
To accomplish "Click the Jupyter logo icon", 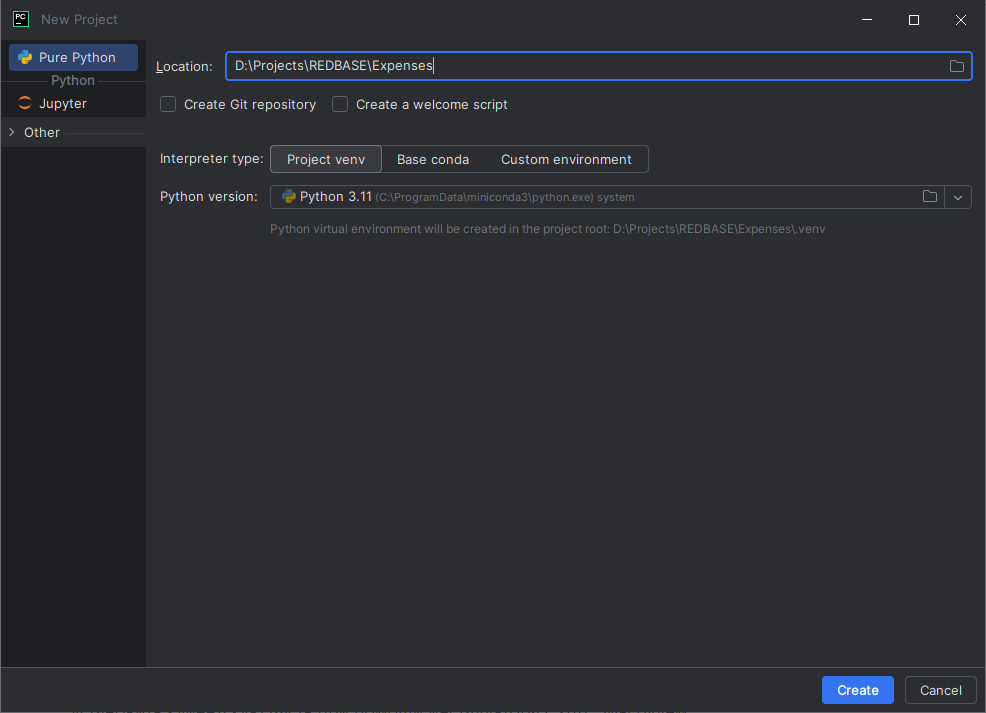I will point(25,103).
